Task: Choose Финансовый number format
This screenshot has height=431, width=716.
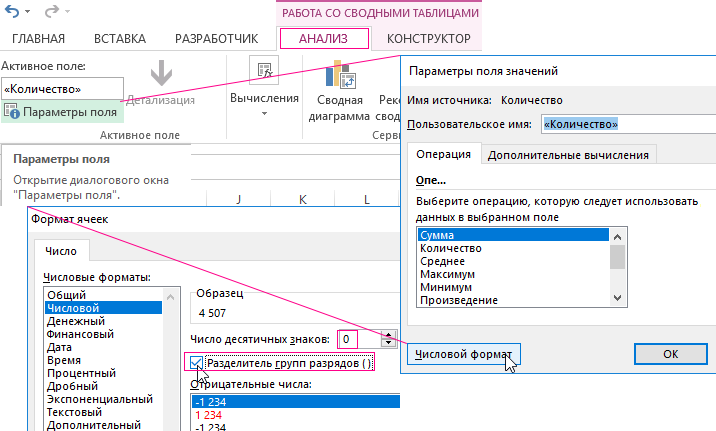Action: 104,334
